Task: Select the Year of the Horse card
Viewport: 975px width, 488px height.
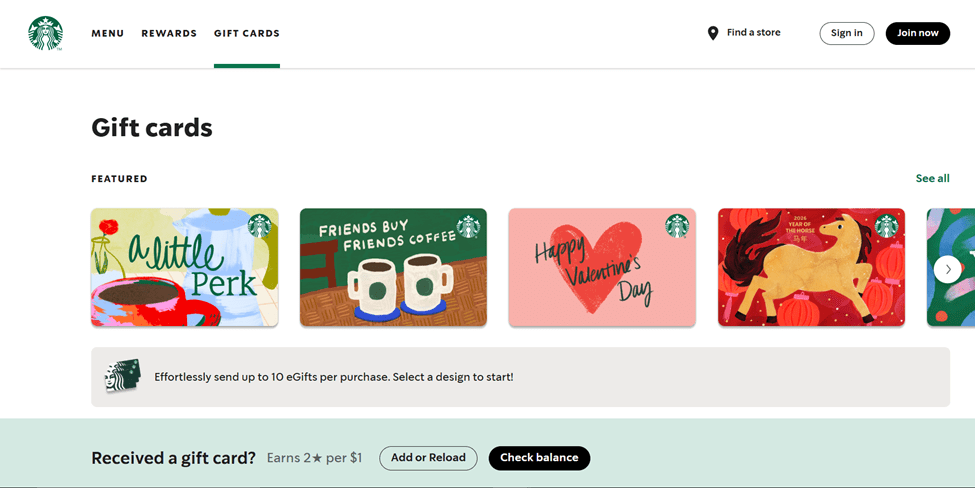Action: point(811,267)
